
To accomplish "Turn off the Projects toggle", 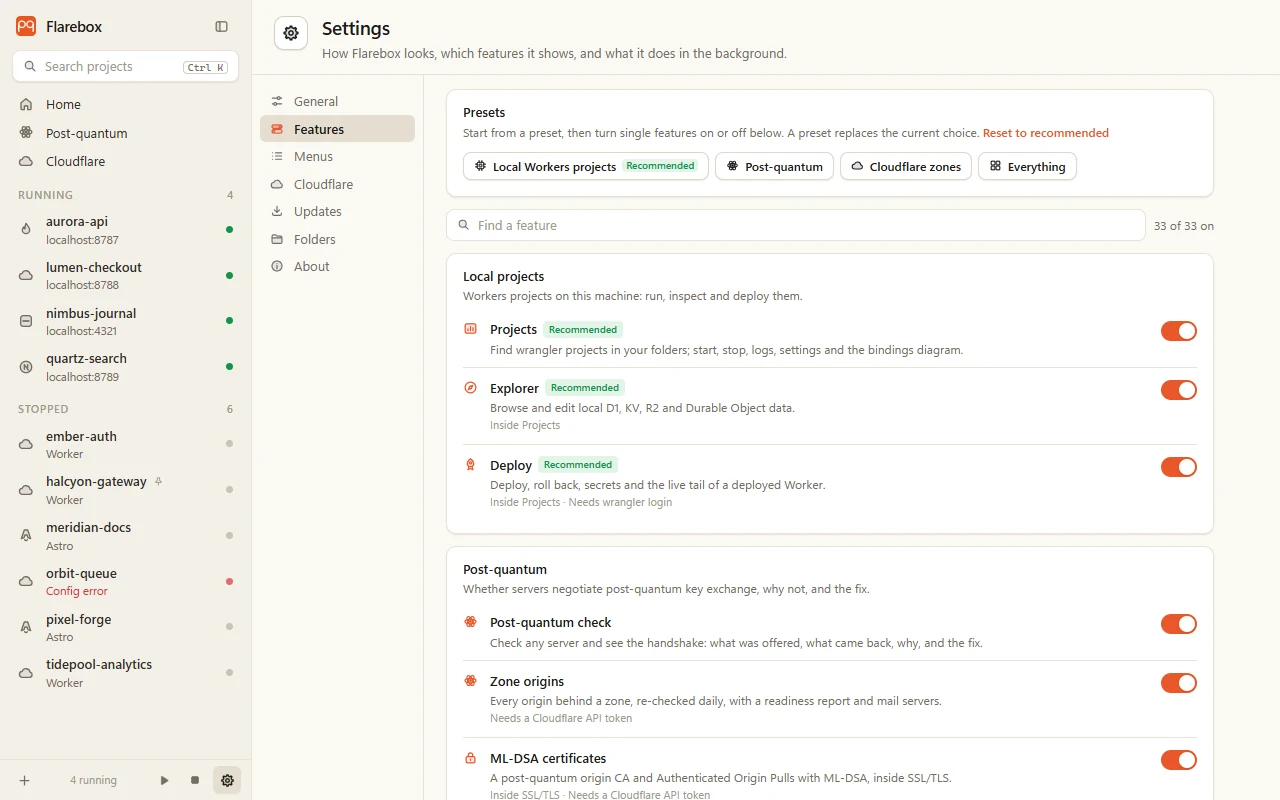I will point(1179,331).
